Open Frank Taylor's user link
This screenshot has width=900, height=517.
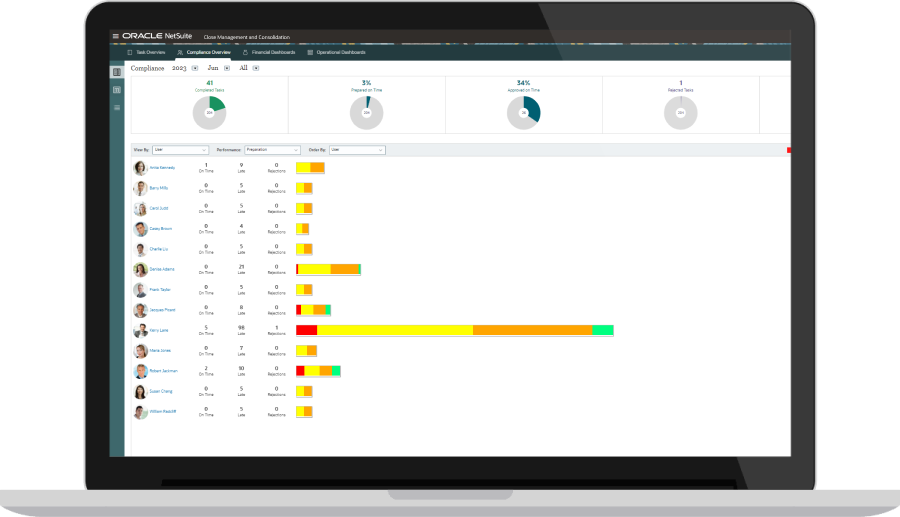click(160, 290)
